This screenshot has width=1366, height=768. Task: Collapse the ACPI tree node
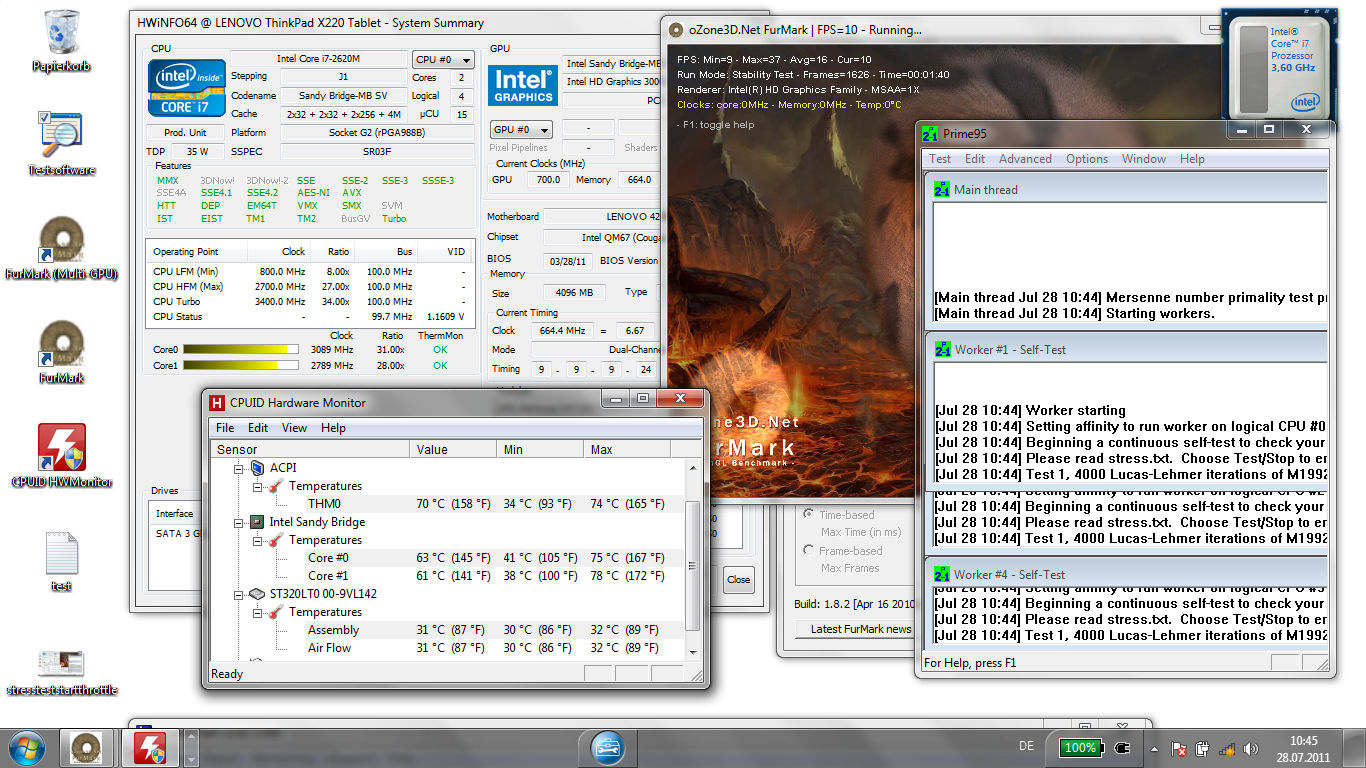pyautogui.click(x=239, y=468)
